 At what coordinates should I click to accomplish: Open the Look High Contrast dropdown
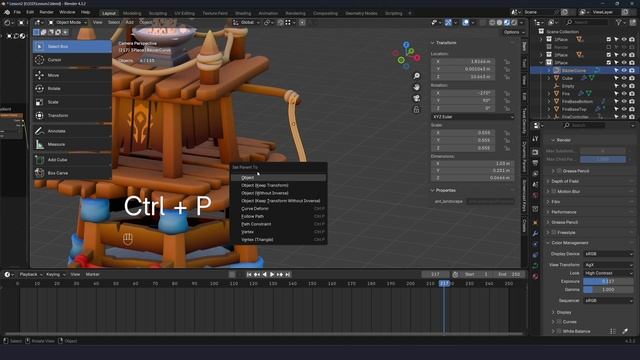tap(608, 273)
